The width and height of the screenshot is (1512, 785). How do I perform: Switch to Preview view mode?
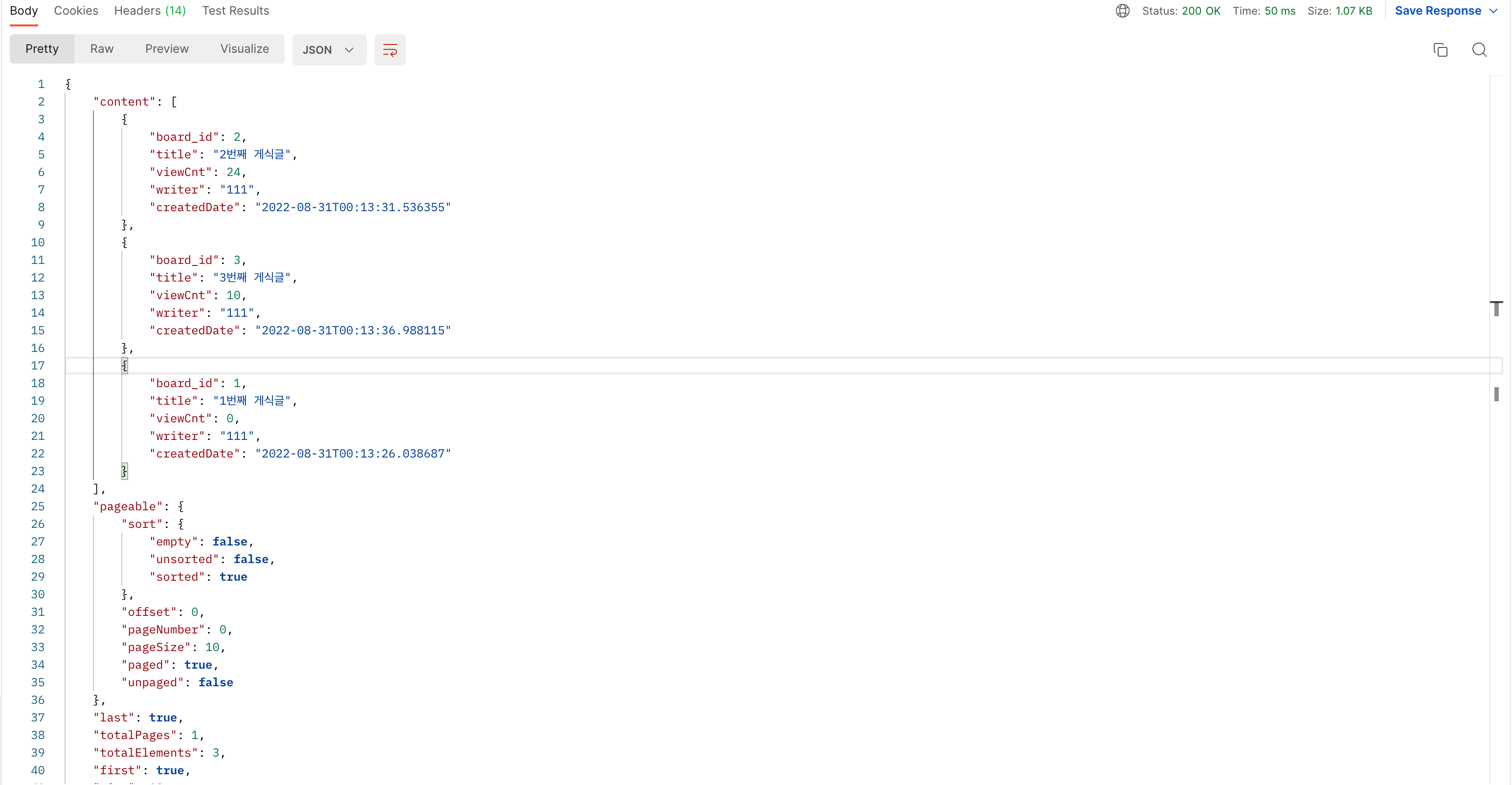(x=167, y=49)
